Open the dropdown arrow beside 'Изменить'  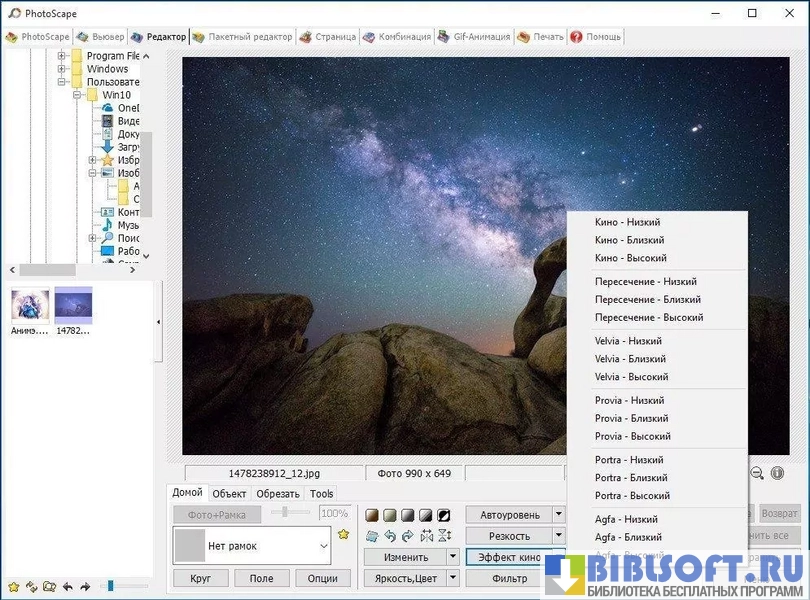point(453,557)
